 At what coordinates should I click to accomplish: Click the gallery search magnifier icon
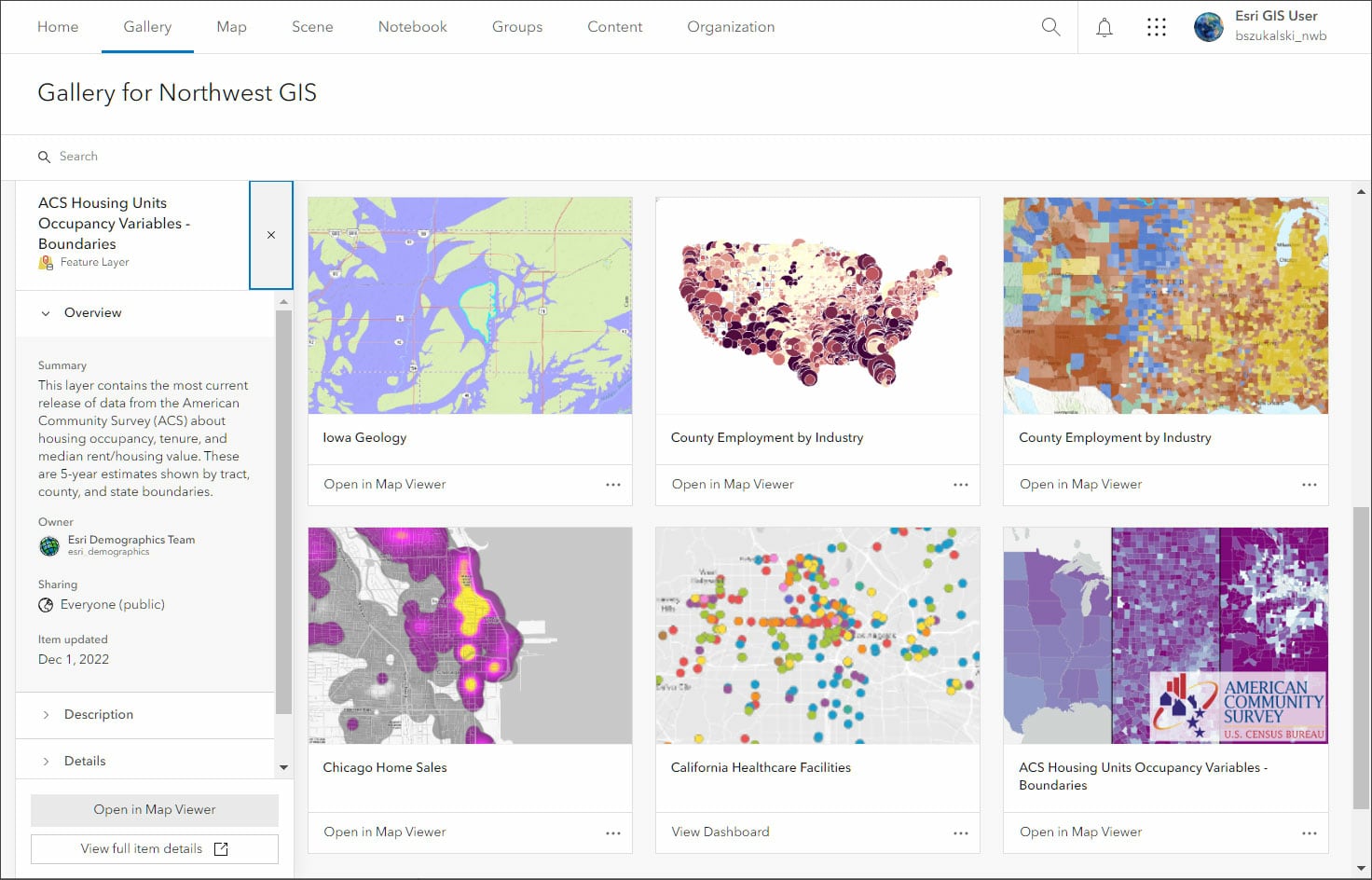(44, 157)
